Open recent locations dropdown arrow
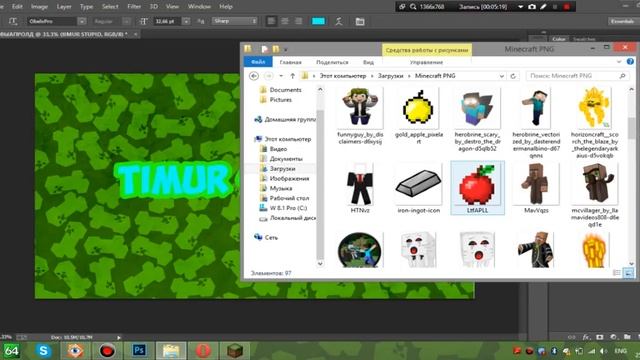The height and width of the screenshot is (360, 640). point(281,76)
